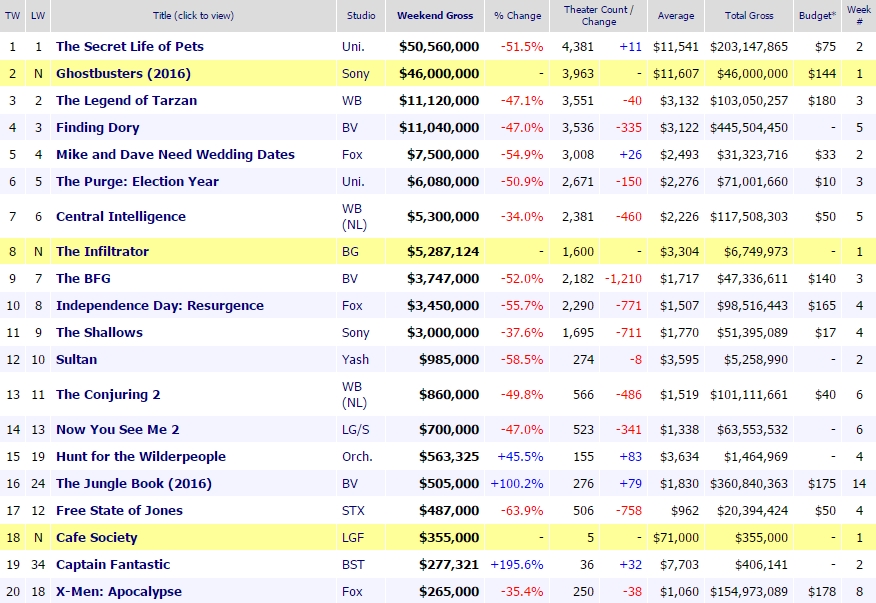Click Yash studio in Sultan row
876x603 pixels.
(355, 359)
